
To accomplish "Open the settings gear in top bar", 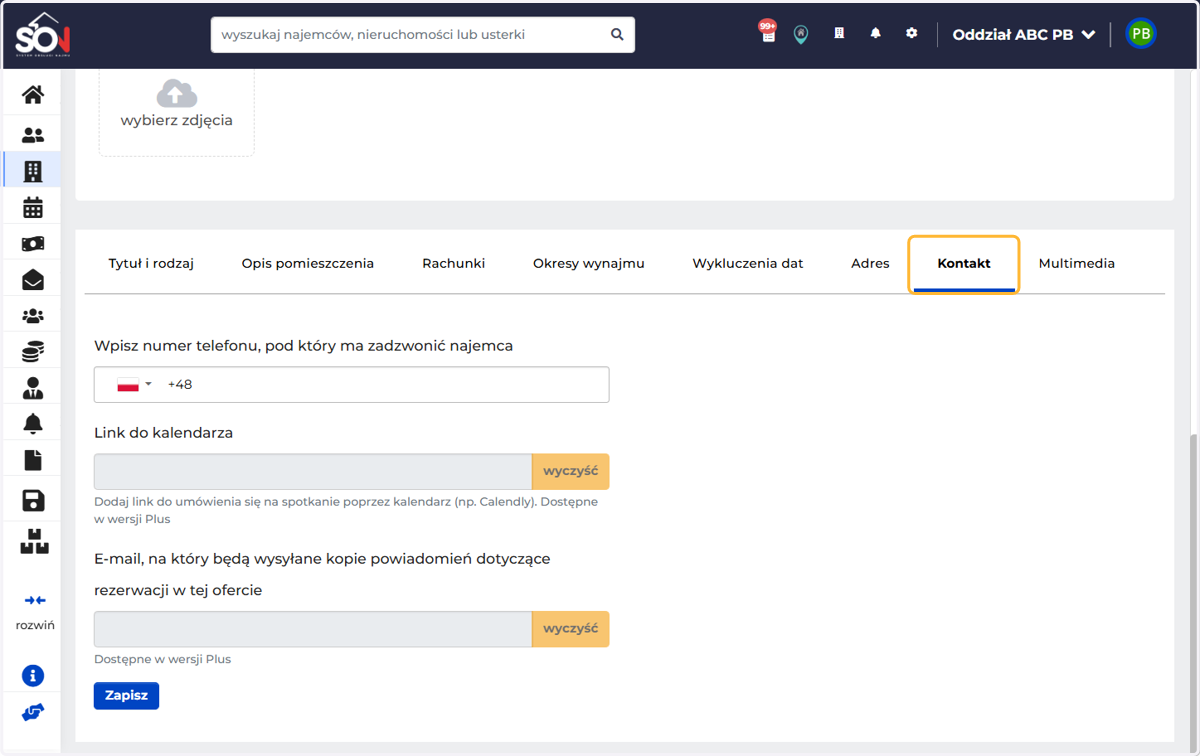I will pos(911,33).
